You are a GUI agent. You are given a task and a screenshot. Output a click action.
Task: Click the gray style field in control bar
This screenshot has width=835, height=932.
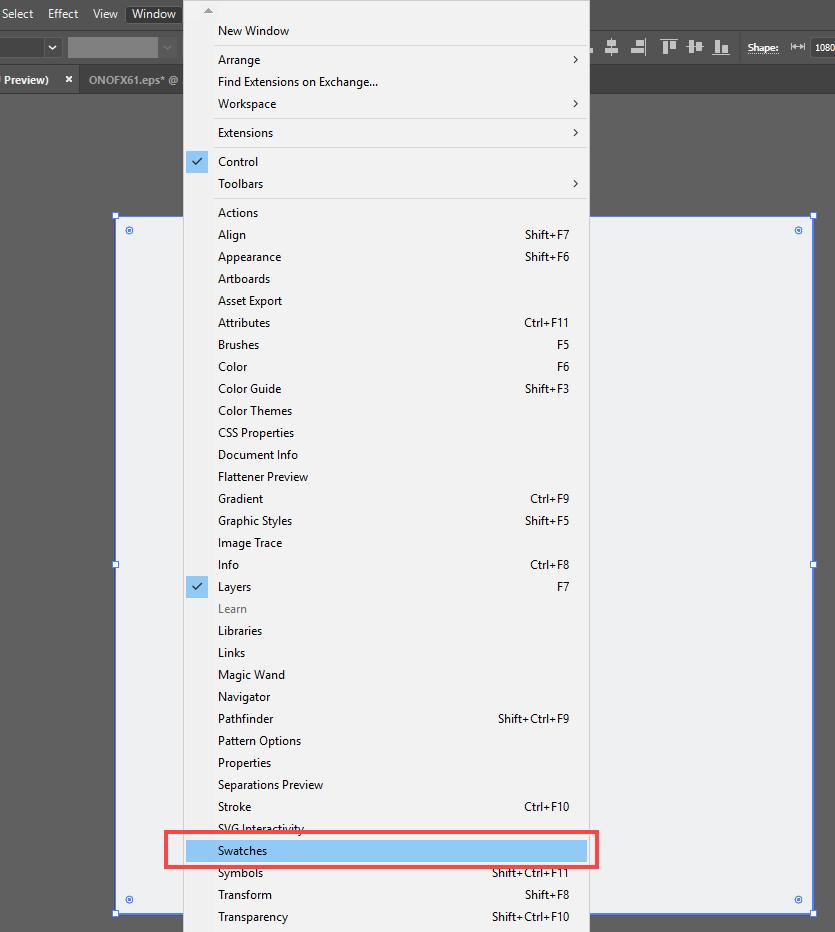pyautogui.click(x=113, y=48)
